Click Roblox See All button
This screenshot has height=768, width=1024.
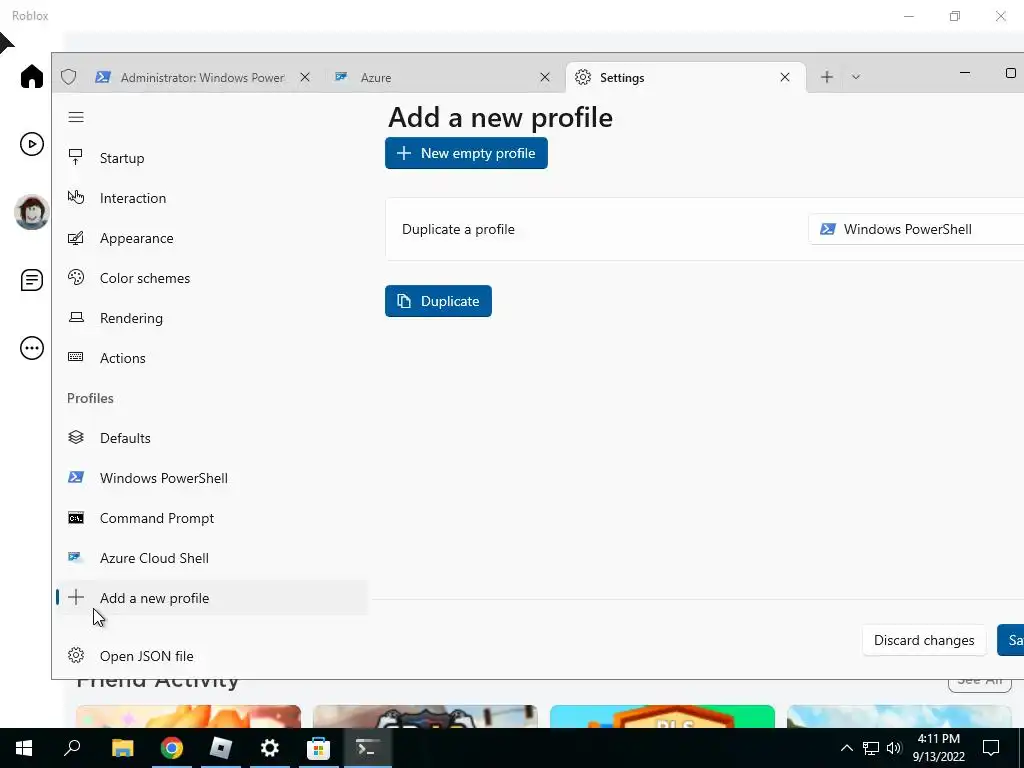[980, 683]
